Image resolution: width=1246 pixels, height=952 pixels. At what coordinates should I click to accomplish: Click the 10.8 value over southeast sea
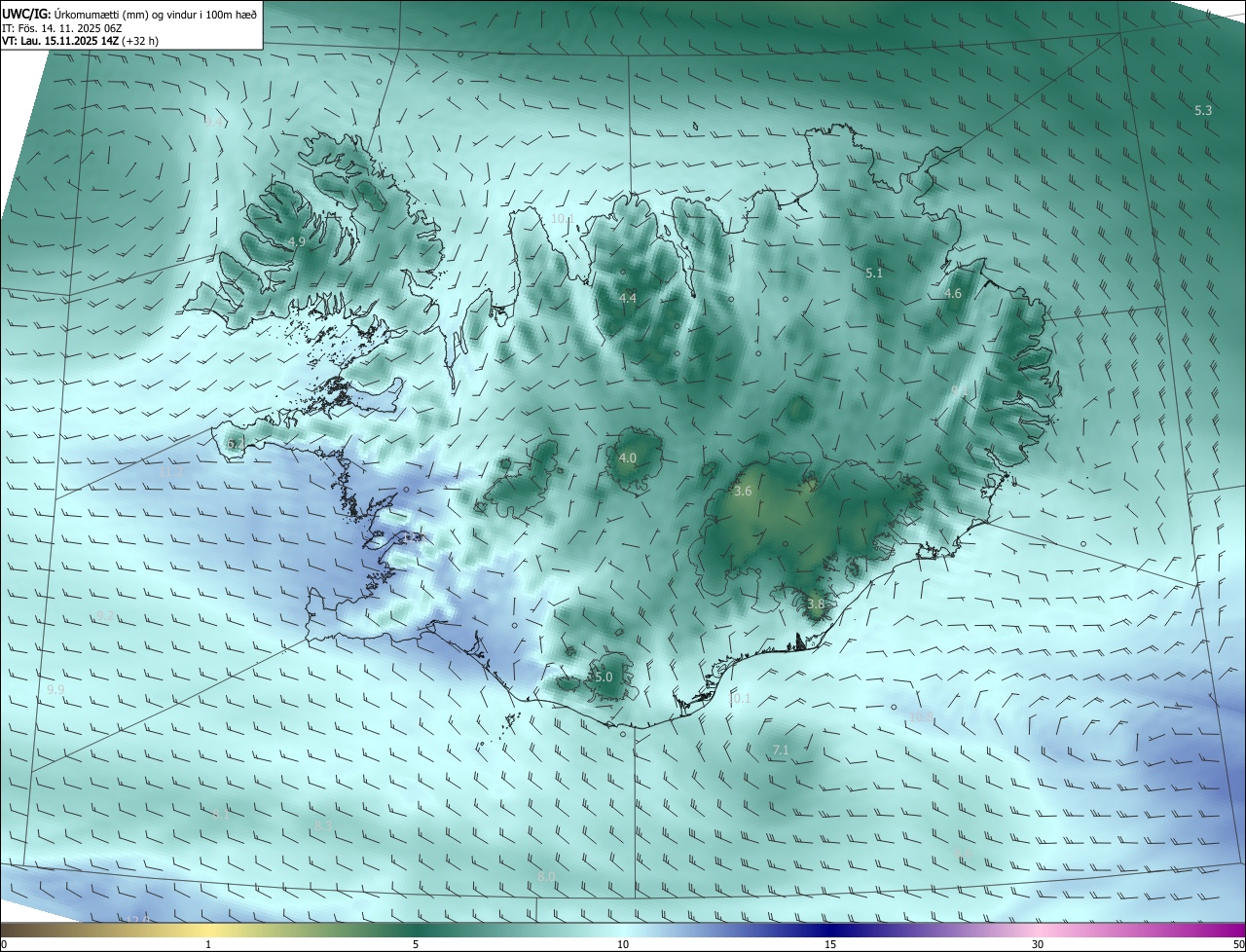pos(921,716)
